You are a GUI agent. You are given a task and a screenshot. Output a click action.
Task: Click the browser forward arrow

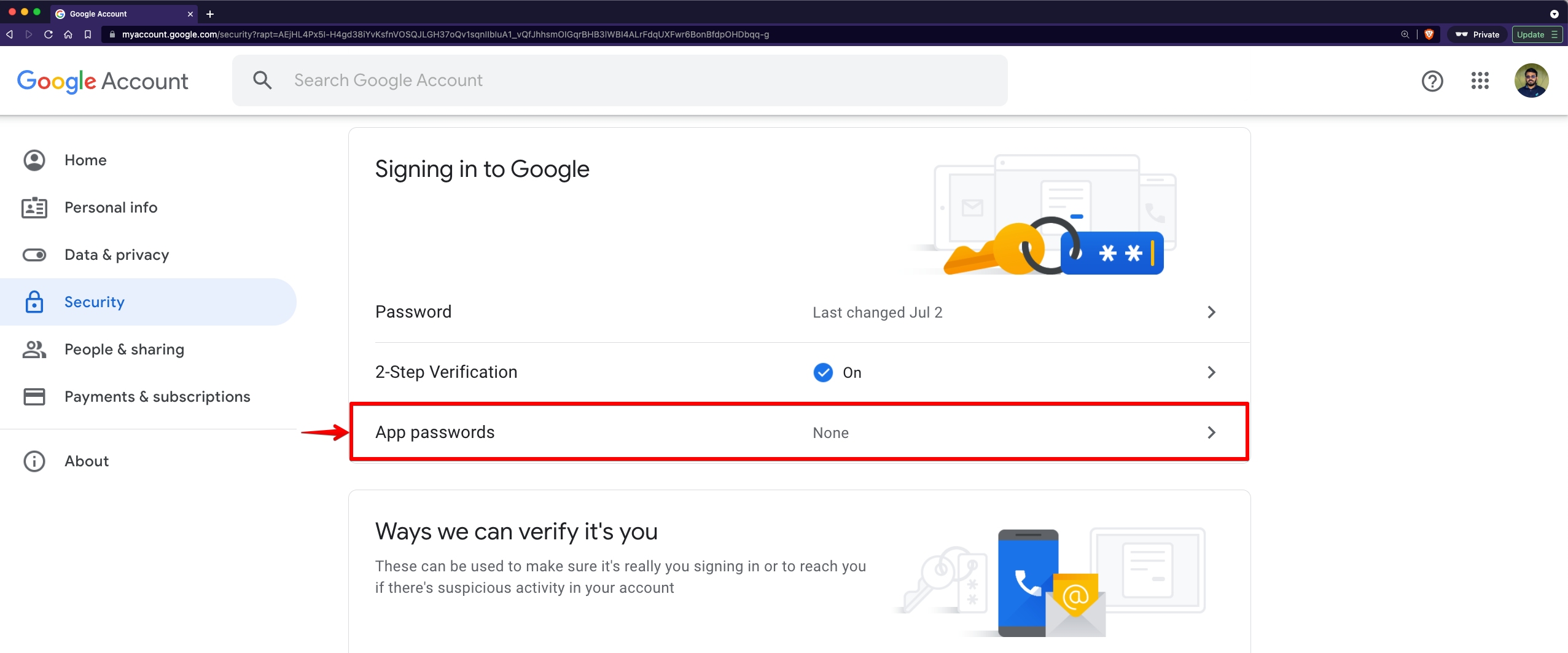coord(29,34)
